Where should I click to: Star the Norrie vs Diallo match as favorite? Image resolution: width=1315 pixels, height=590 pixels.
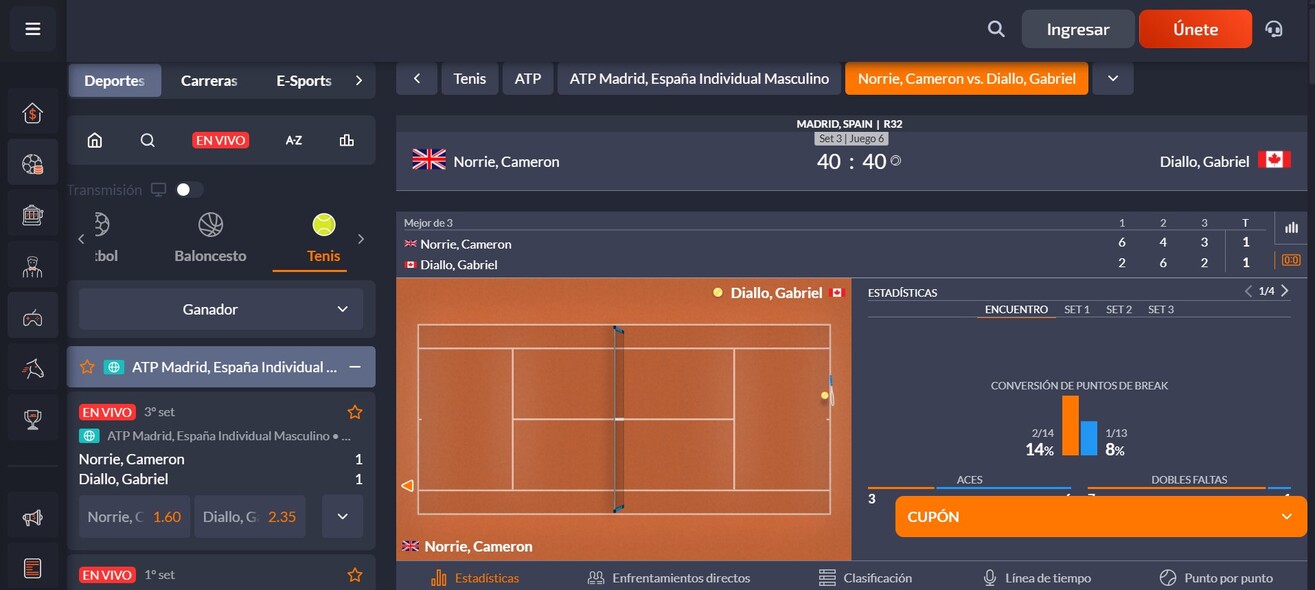coord(354,411)
